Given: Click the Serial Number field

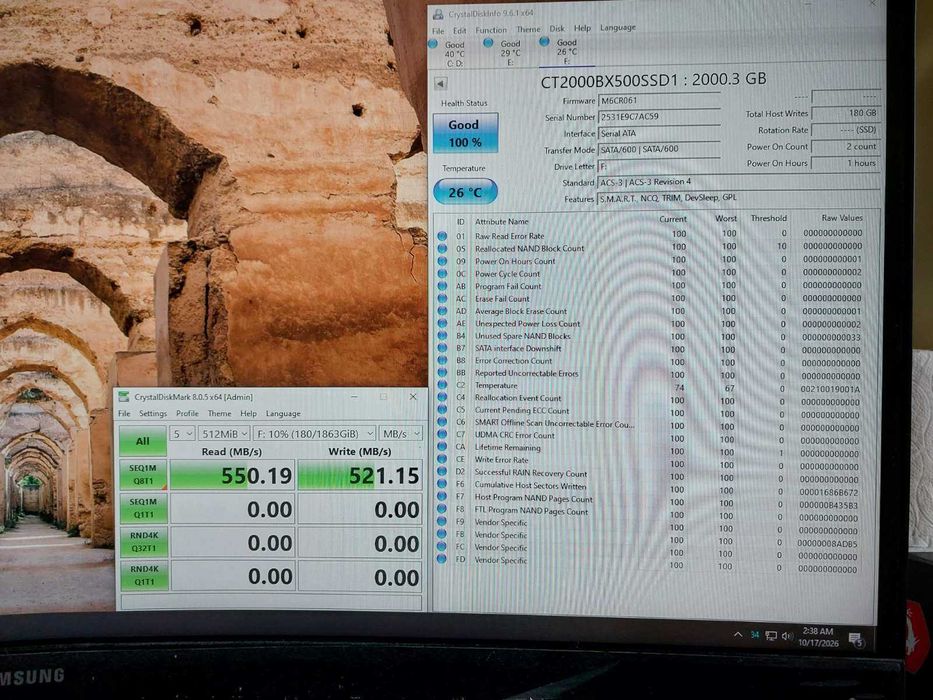Looking at the screenshot, I should click(x=659, y=117).
